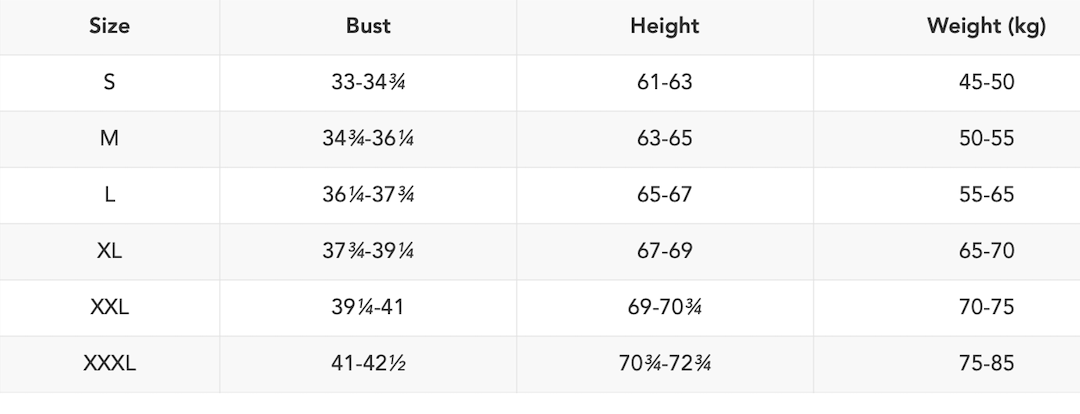Select the XXL size row label
Viewport: 1080px width, 414px height.
tap(109, 307)
